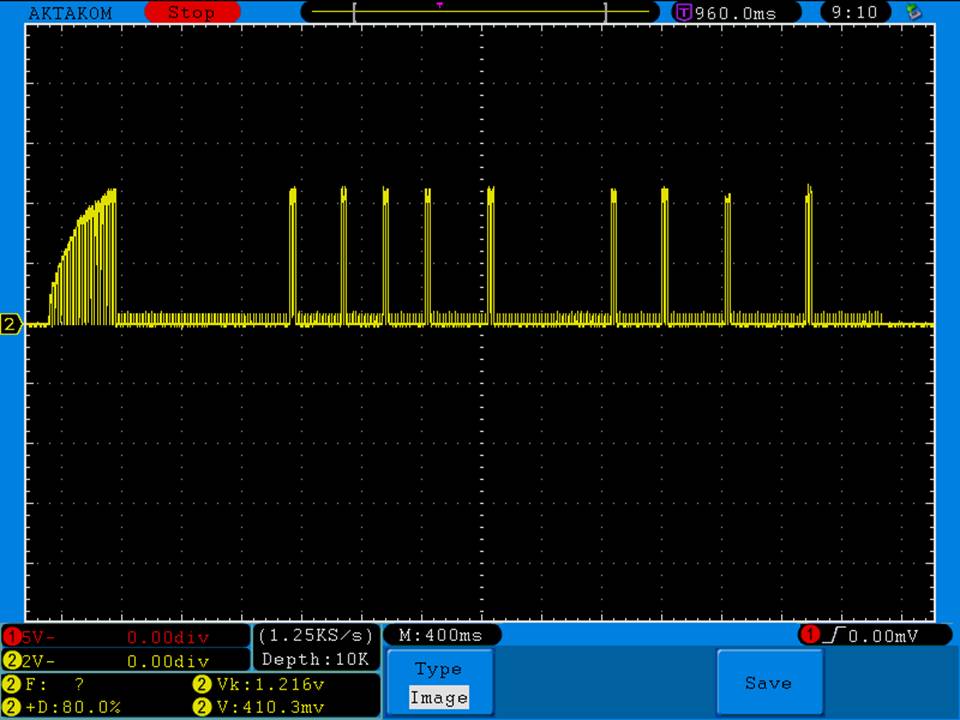Screen dimensions: 960x720
Task: Click the 1.25KS/s sample rate display
Action: coord(316,636)
